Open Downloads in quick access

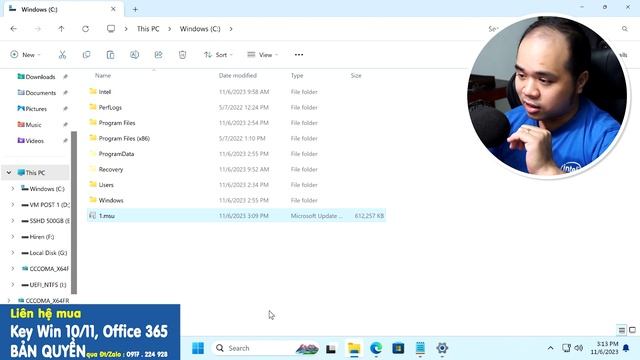tap(40, 77)
